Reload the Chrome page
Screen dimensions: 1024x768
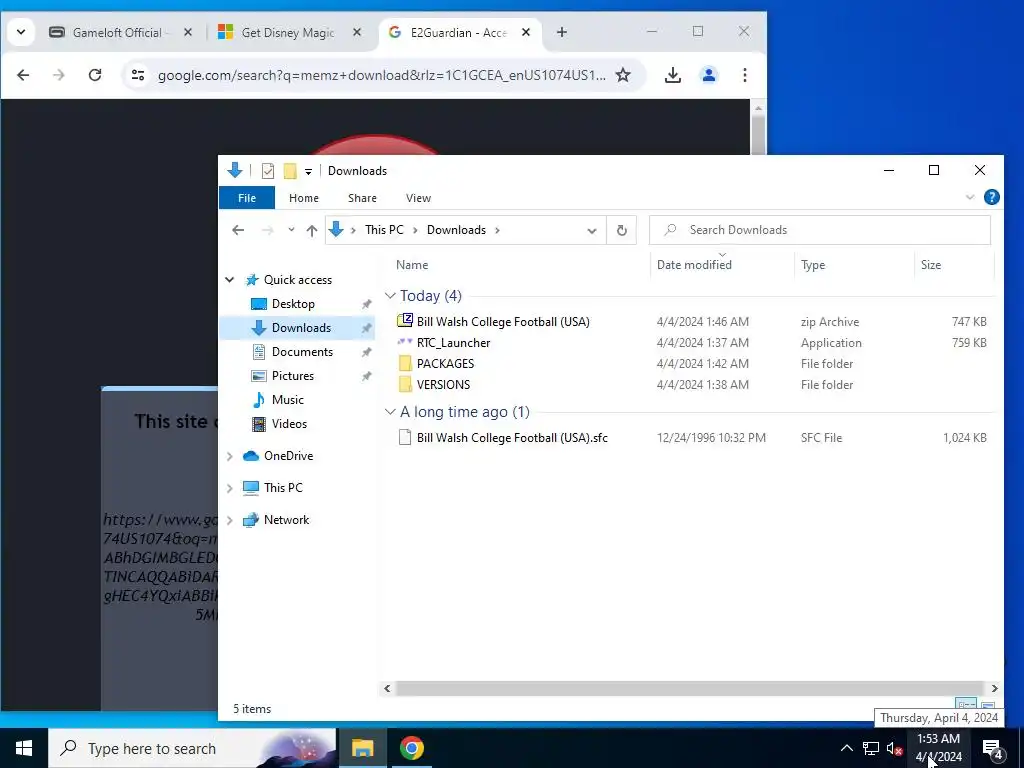pyautogui.click(x=95, y=75)
